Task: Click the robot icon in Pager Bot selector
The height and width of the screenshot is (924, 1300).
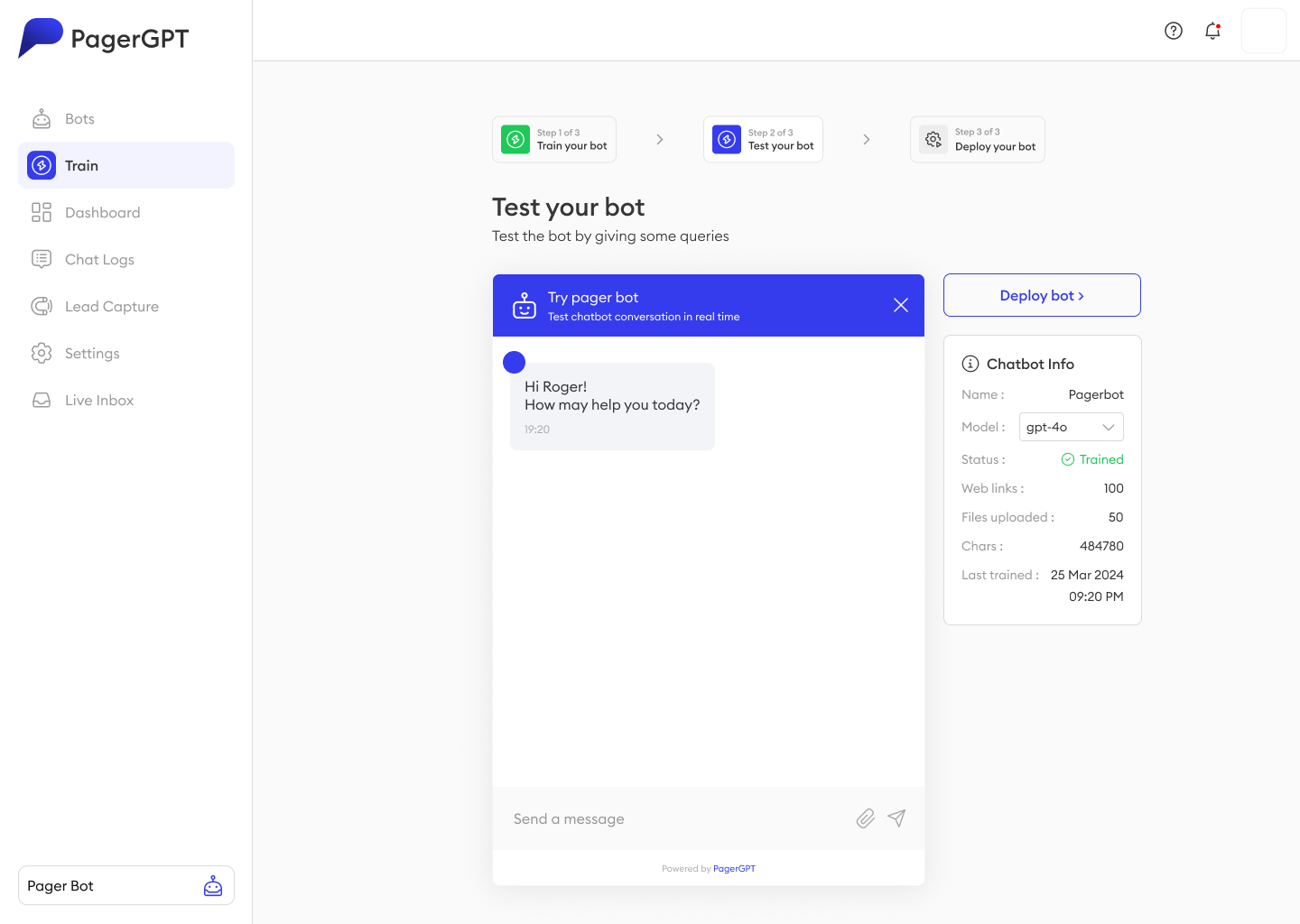Action: click(x=213, y=885)
